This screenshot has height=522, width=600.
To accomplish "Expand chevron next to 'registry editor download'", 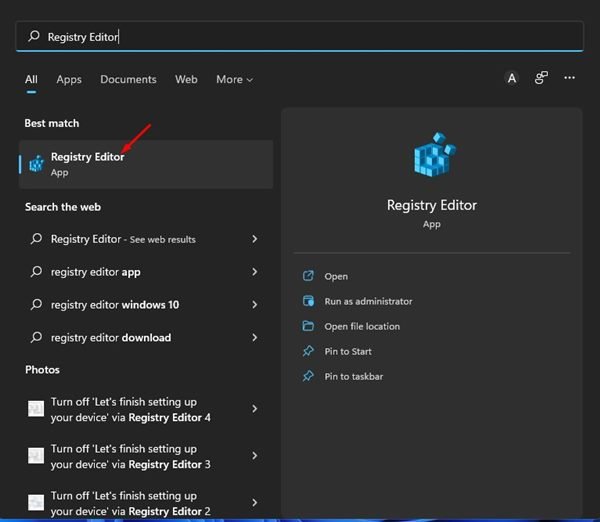I will (254, 338).
